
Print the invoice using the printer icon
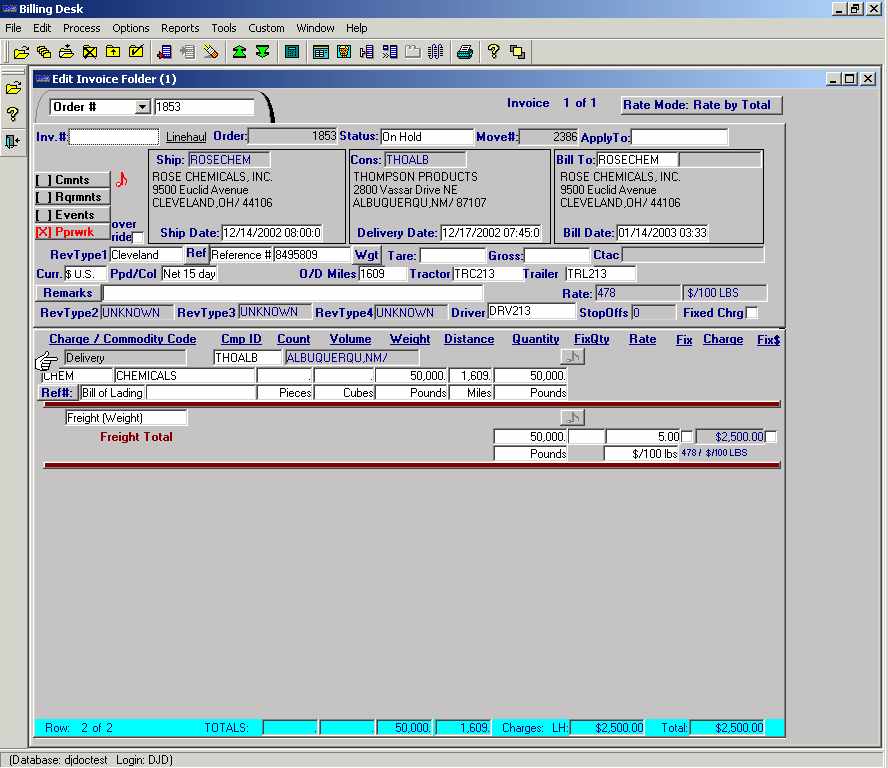coord(465,51)
